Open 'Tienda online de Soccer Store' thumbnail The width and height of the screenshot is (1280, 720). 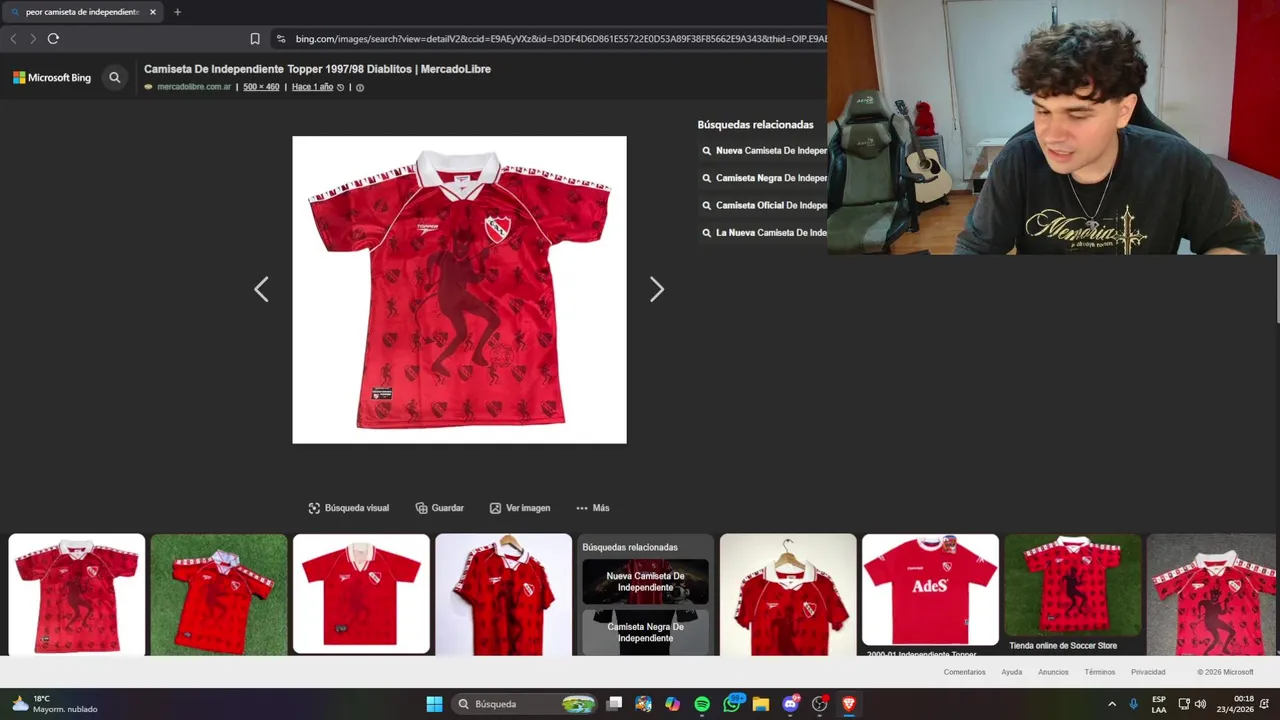pos(1072,594)
